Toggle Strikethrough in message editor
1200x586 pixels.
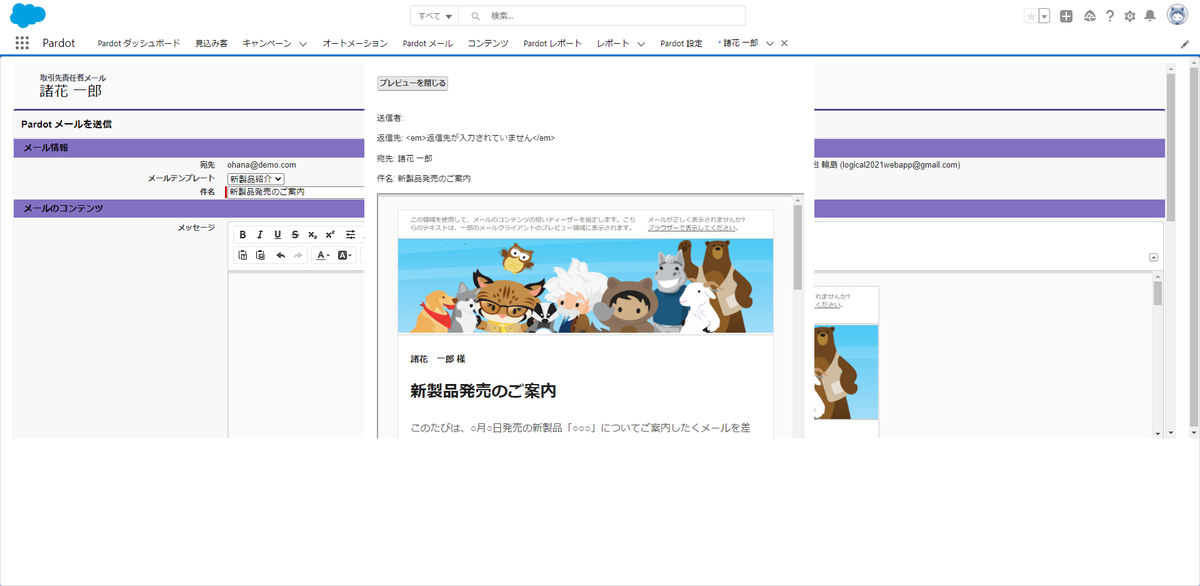click(x=295, y=234)
